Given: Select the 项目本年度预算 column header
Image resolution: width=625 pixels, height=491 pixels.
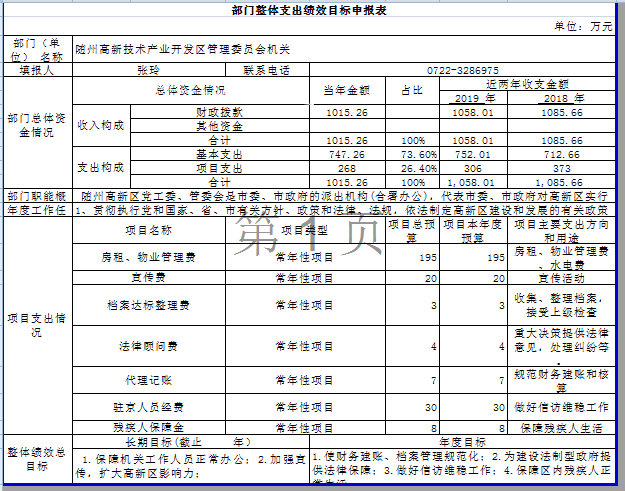Looking at the screenshot, I should click(x=474, y=230).
